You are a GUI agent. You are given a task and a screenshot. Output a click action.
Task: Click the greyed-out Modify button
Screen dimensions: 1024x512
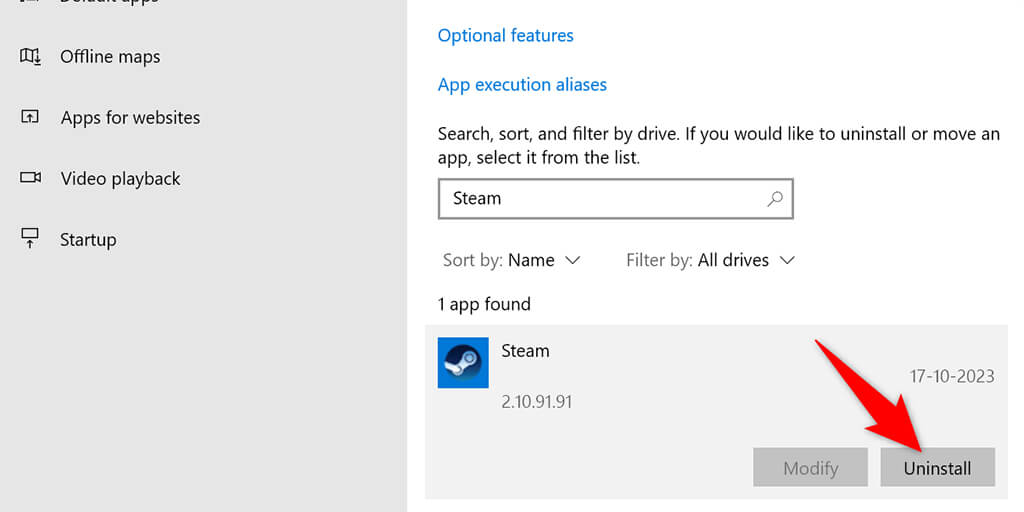pyautogui.click(x=809, y=467)
